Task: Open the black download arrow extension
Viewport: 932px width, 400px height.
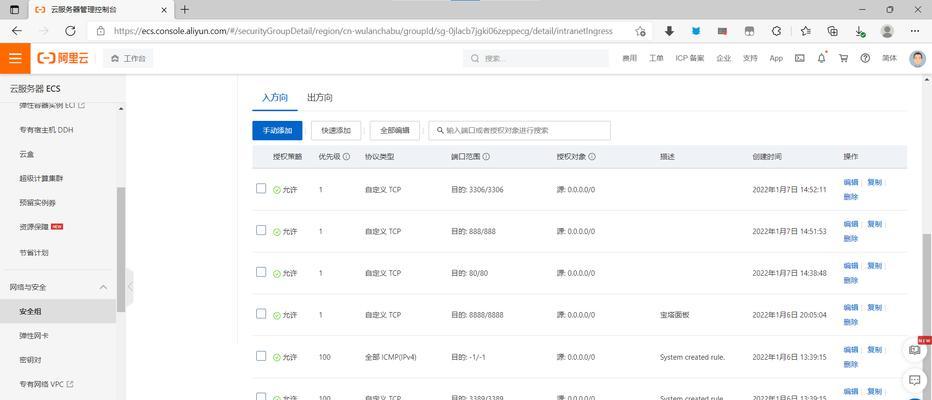Action: click(x=669, y=31)
